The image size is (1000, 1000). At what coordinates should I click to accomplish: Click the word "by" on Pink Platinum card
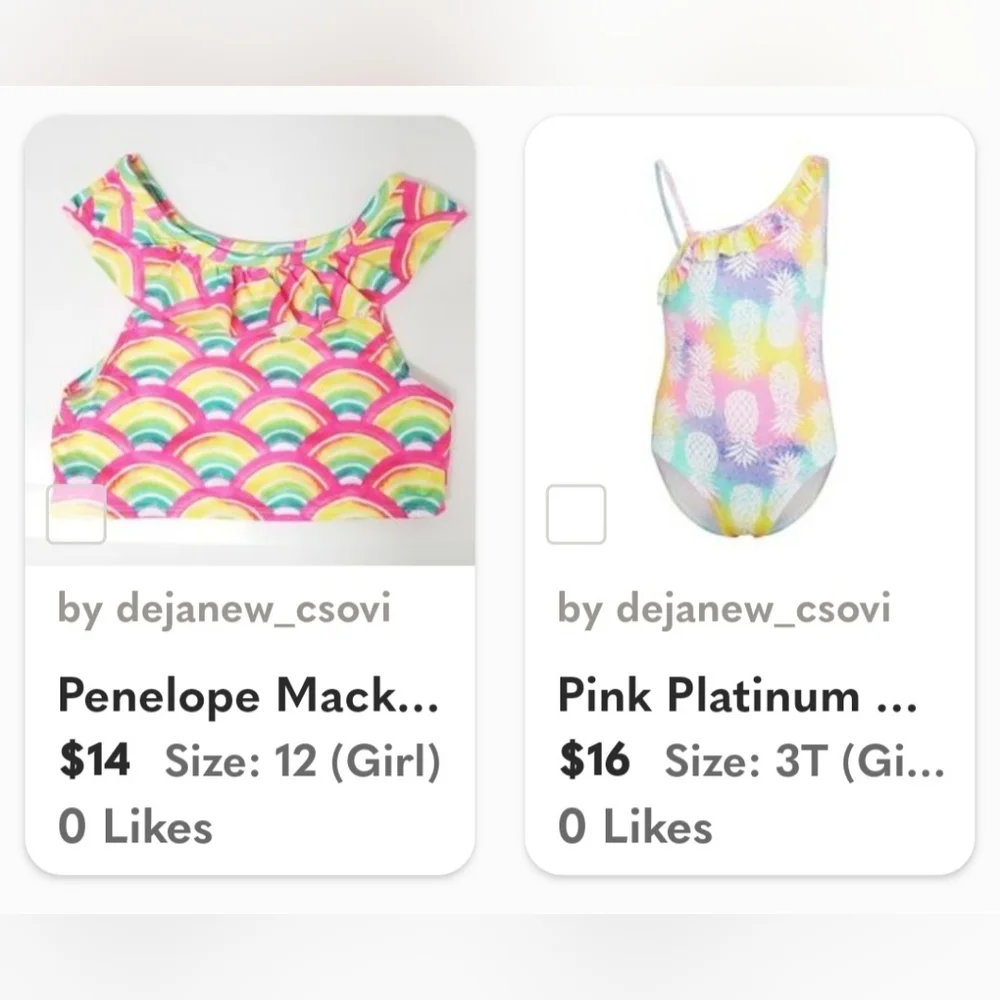pyautogui.click(x=580, y=608)
